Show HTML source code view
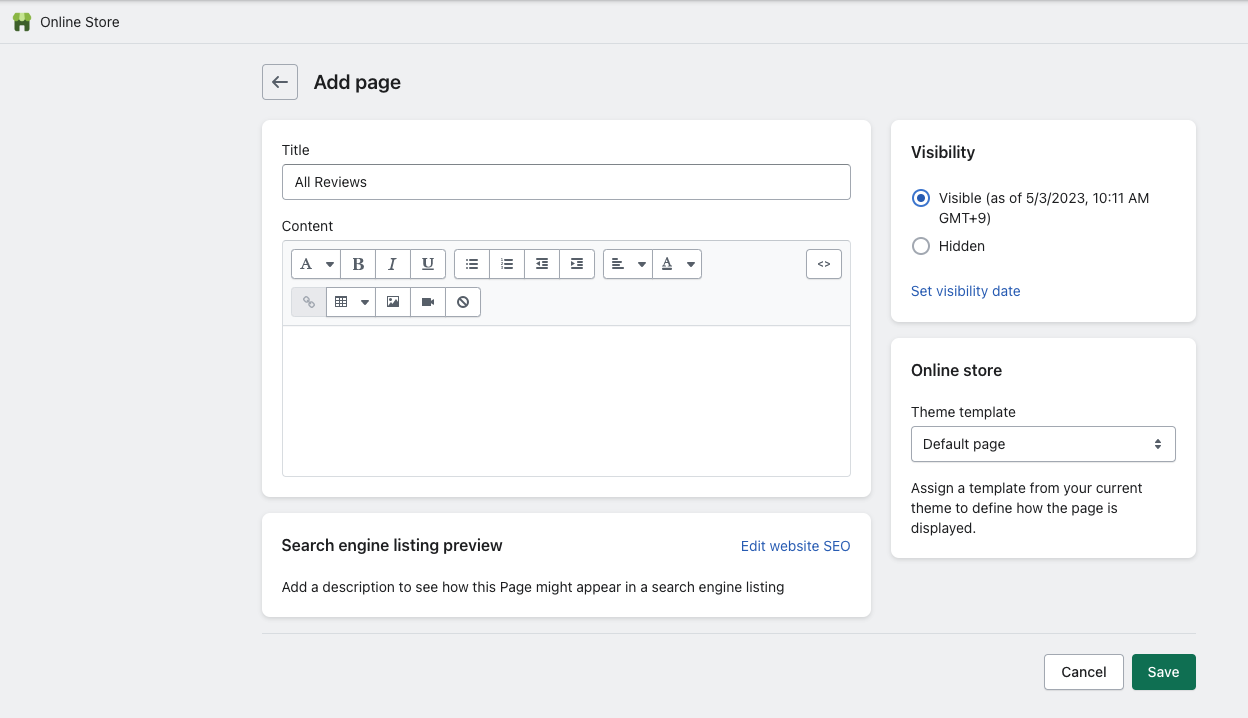The height and width of the screenshot is (718, 1248). pos(824,264)
